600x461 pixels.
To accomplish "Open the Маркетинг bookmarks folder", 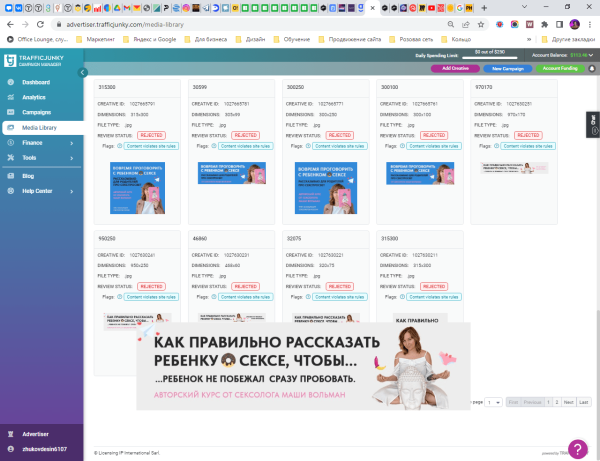I will point(95,39).
